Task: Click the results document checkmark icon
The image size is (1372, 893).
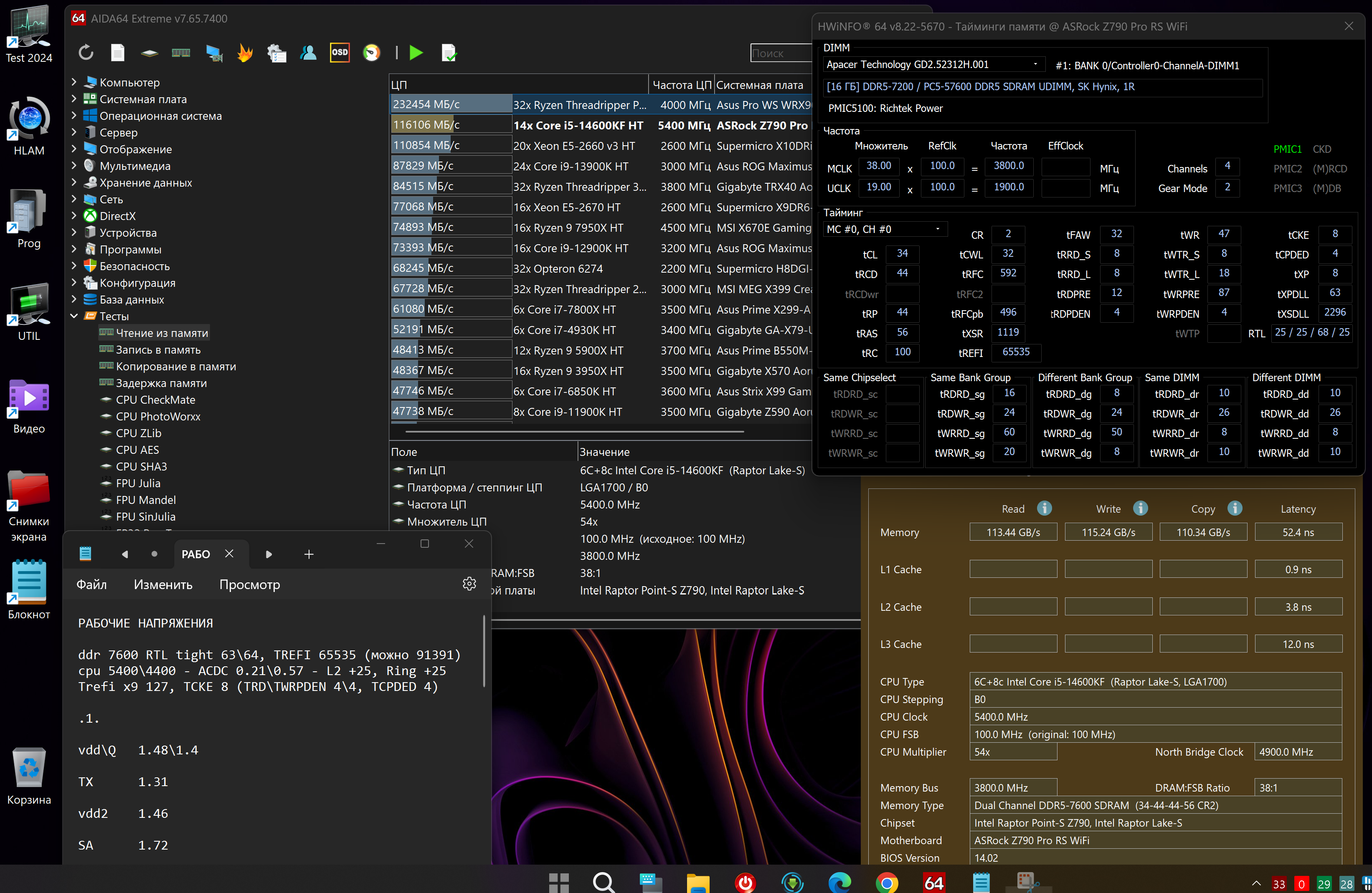Action: [x=449, y=53]
